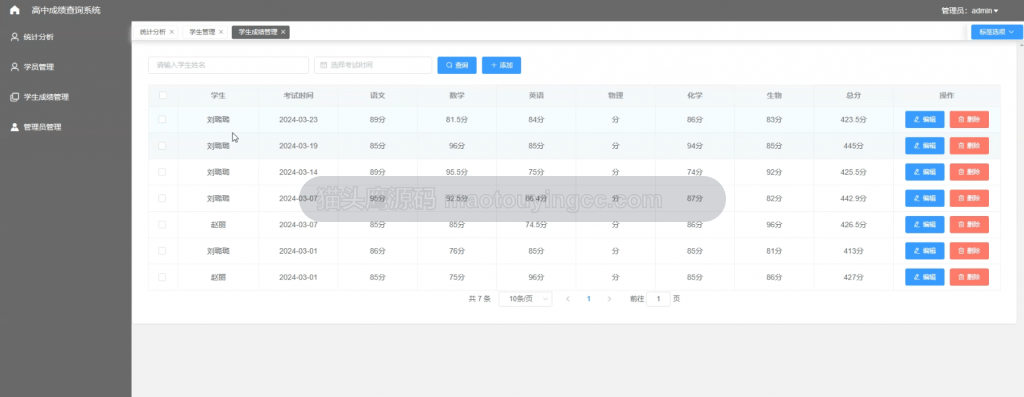
Task: Check the row with total 427分
Action: click(x=163, y=277)
